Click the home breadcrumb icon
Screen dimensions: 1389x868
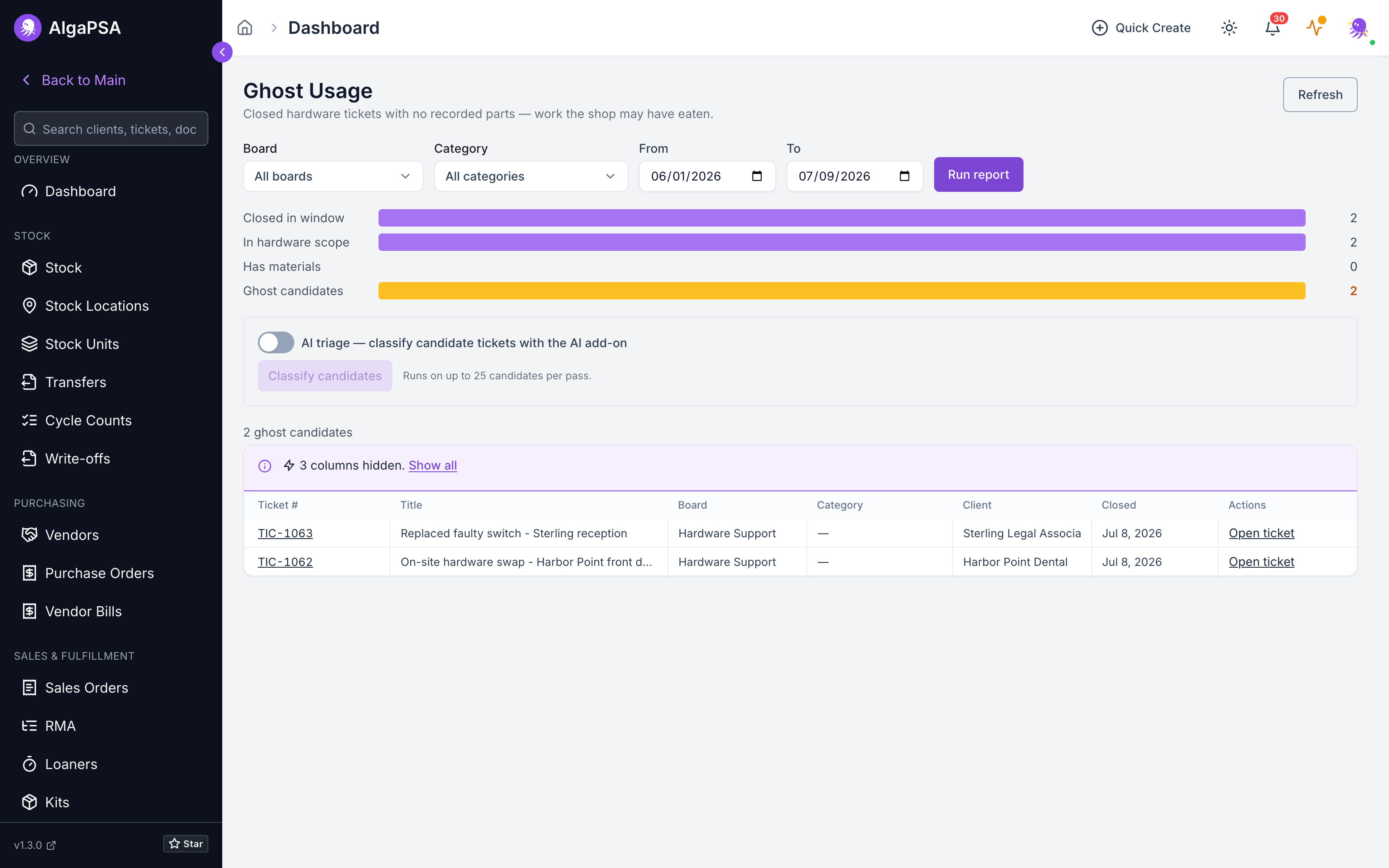245,27
